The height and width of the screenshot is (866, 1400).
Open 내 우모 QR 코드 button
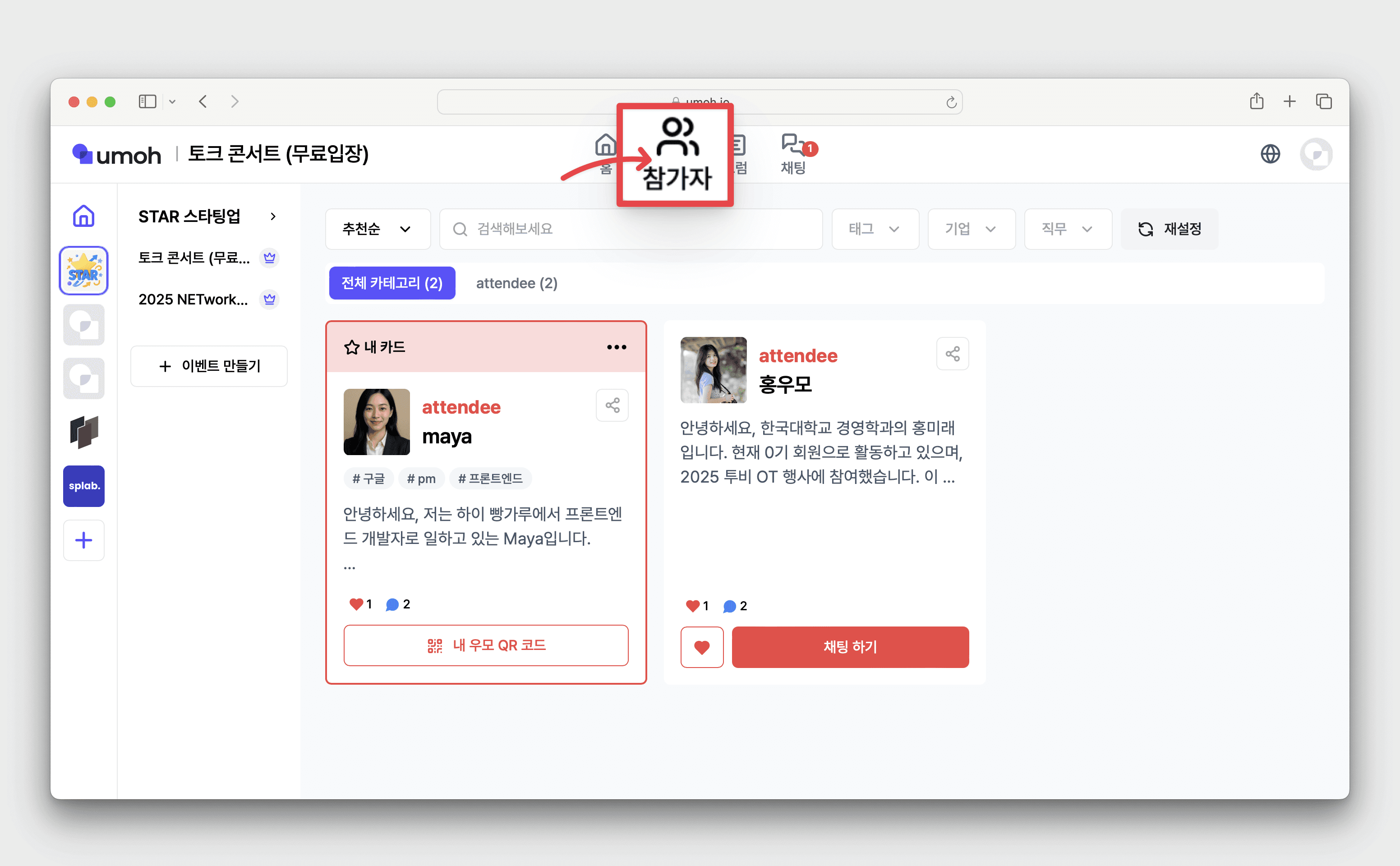coord(486,645)
